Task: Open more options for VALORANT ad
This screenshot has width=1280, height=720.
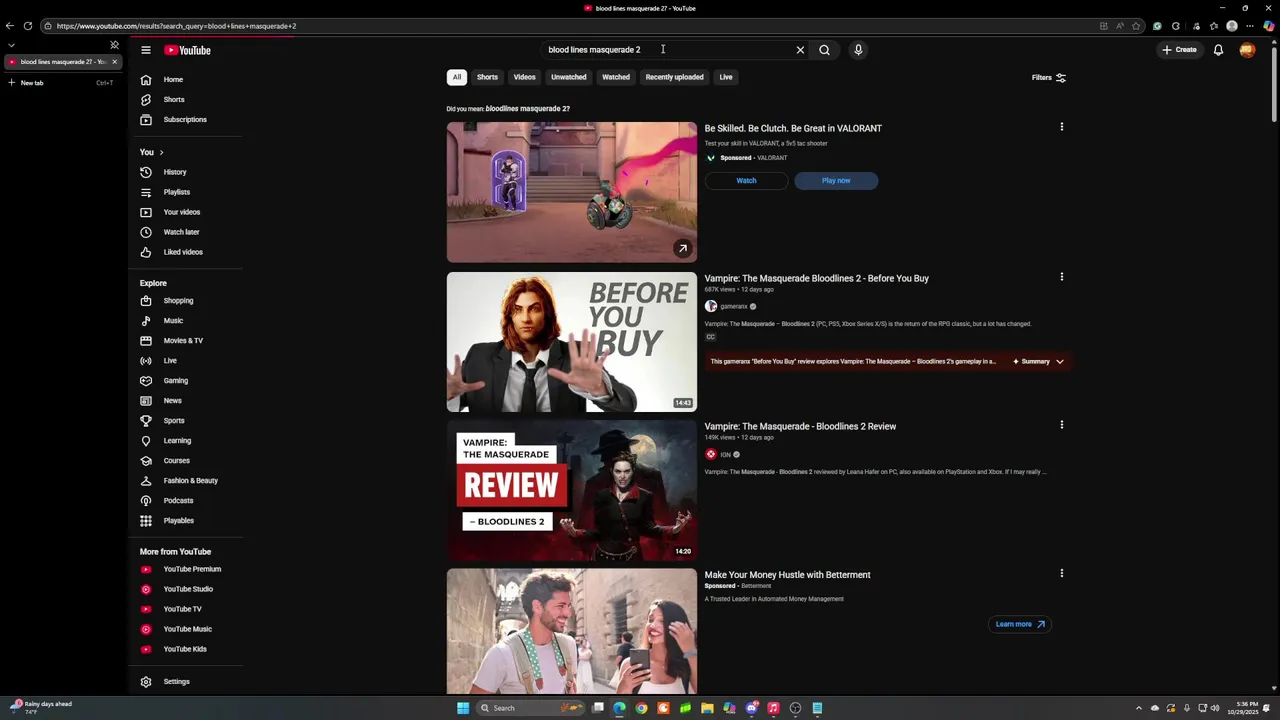Action: pyautogui.click(x=1062, y=127)
